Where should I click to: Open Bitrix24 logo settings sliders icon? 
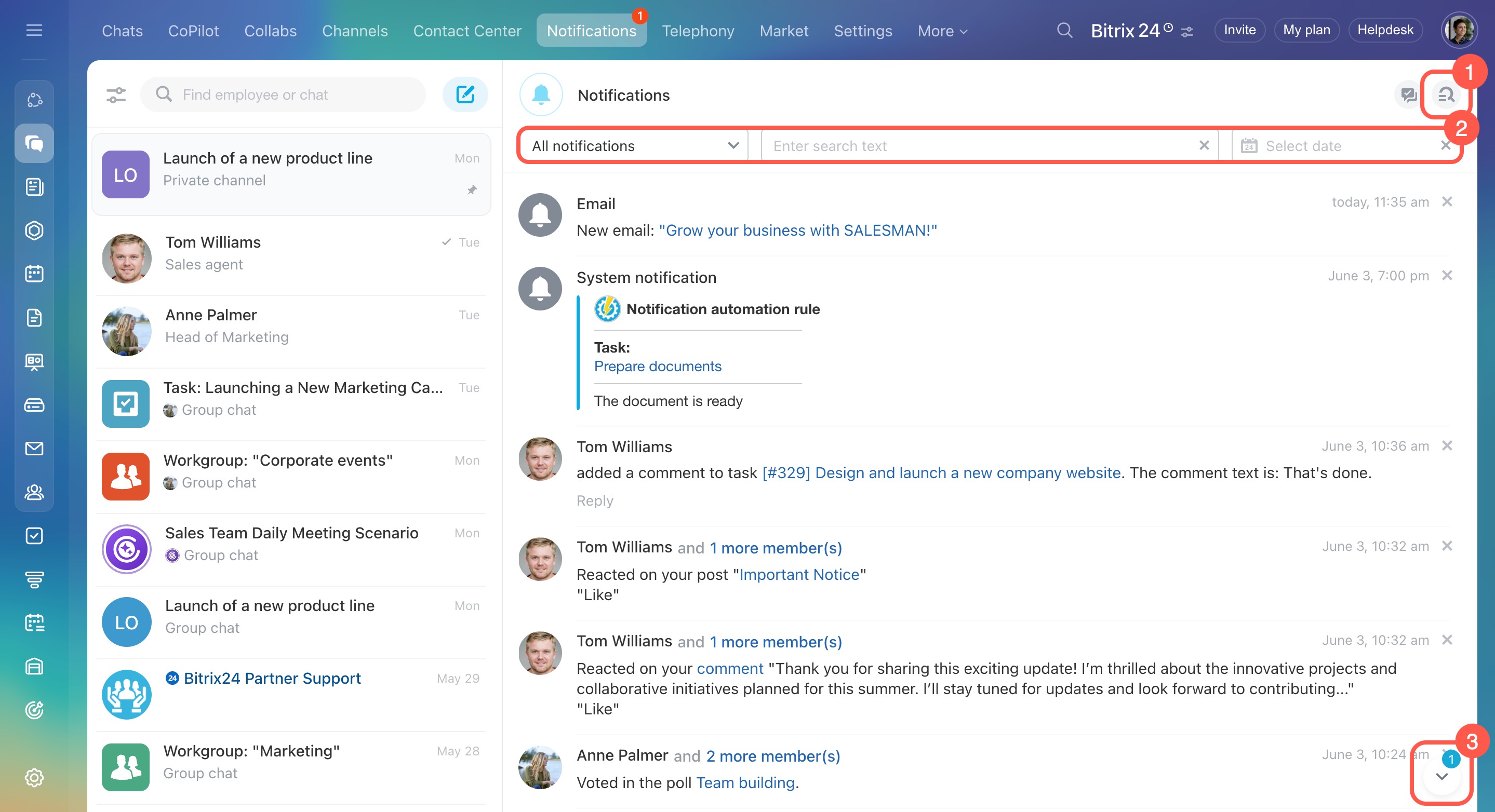coord(1187,32)
